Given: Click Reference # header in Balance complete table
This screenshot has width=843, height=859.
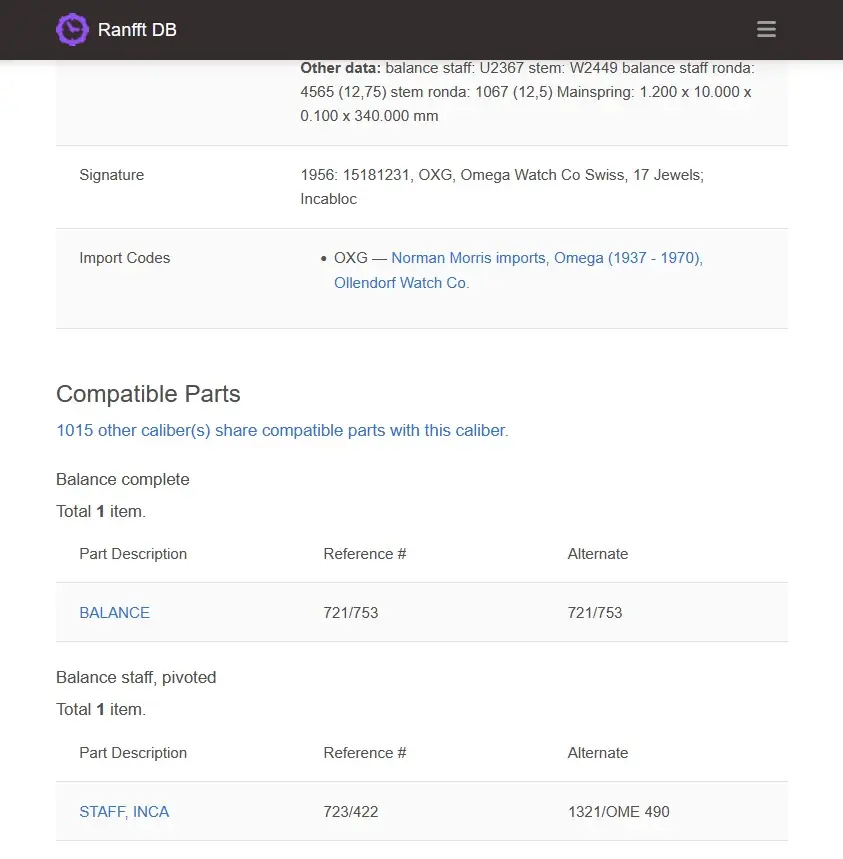Looking at the screenshot, I should point(365,554).
